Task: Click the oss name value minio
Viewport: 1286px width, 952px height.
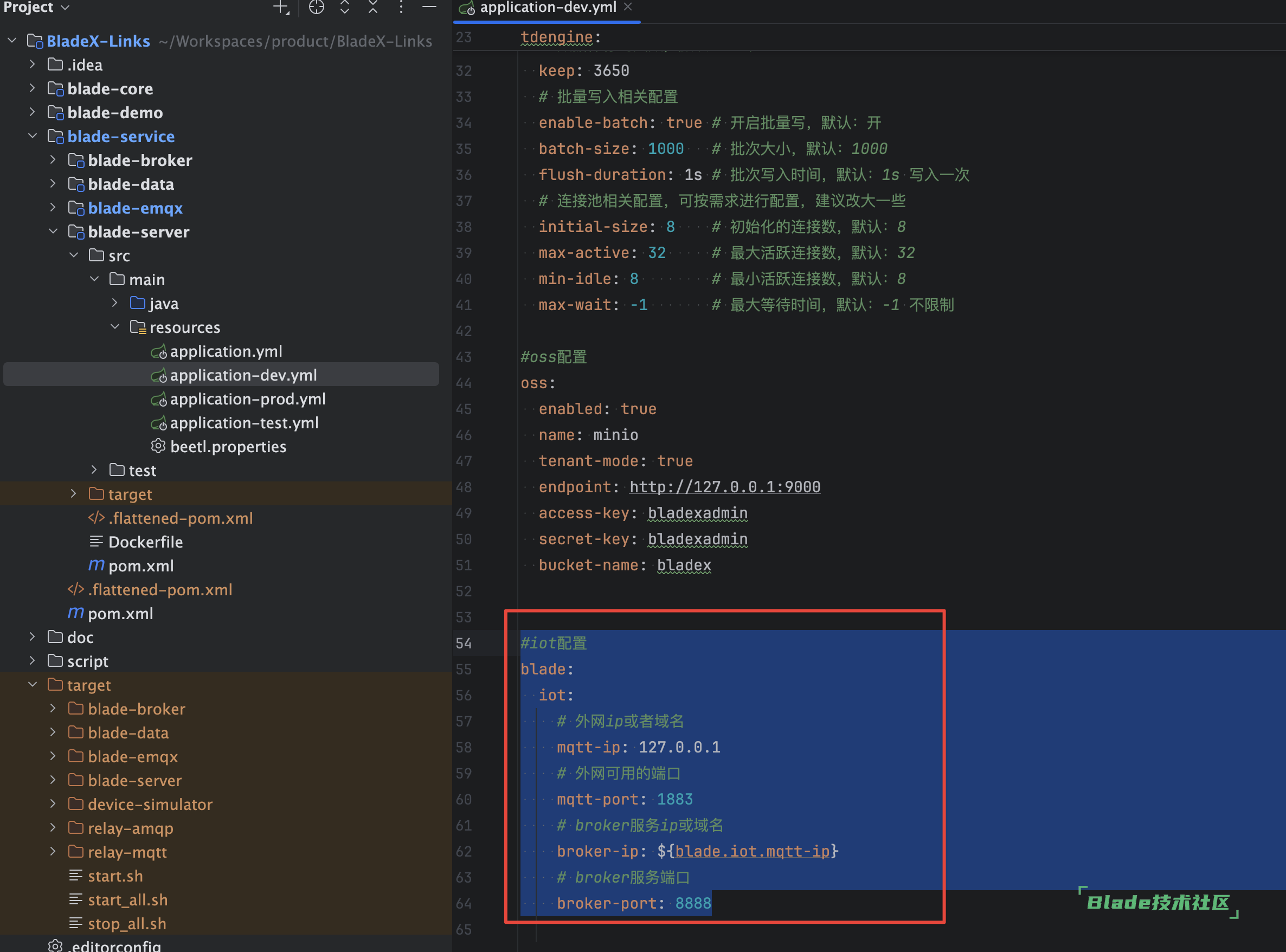Action: [616, 435]
